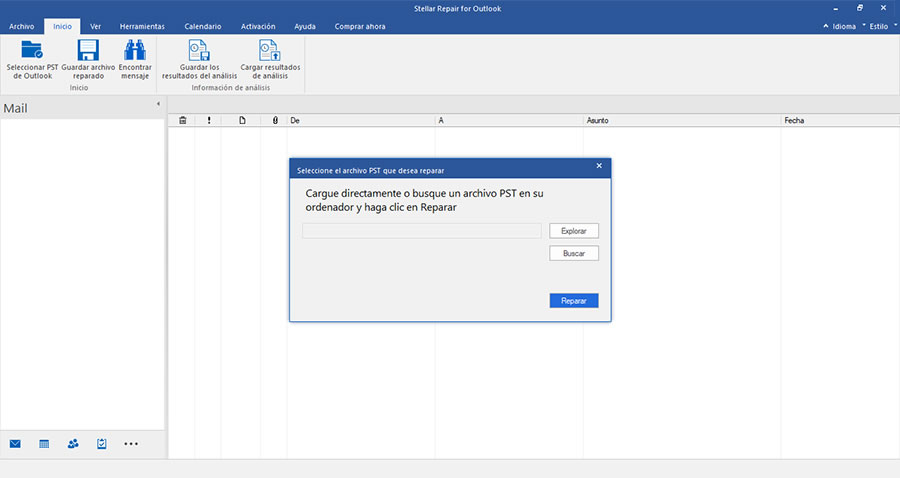Click Comprar ahora tab
The height and width of the screenshot is (478, 900).
(x=360, y=26)
